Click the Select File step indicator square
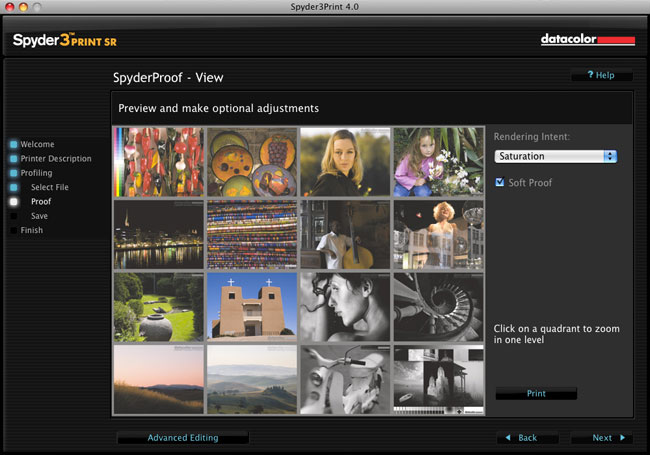Screen dimensions: 650x455 (x=14, y=187)
